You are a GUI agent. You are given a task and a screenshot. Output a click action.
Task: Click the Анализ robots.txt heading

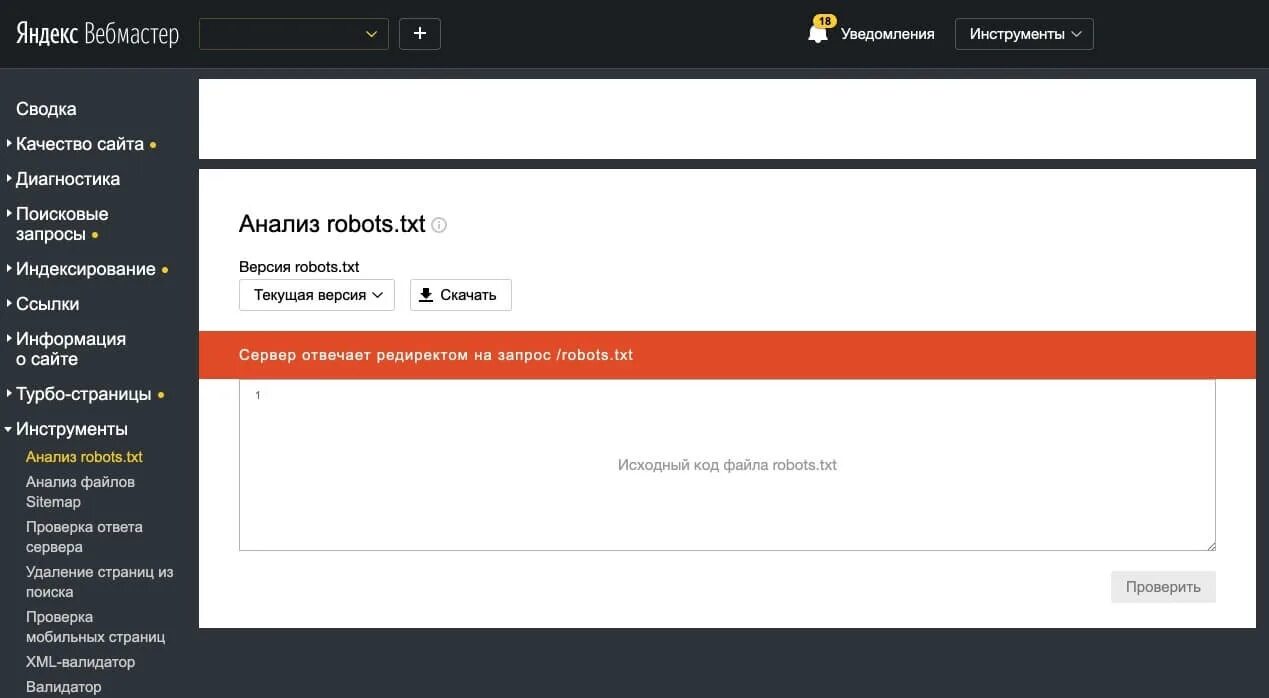pos(332,224)
